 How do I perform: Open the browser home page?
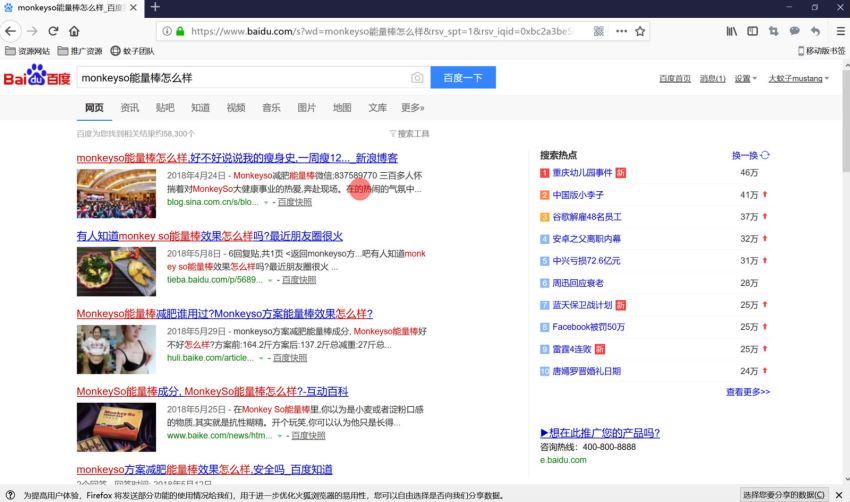74,31
